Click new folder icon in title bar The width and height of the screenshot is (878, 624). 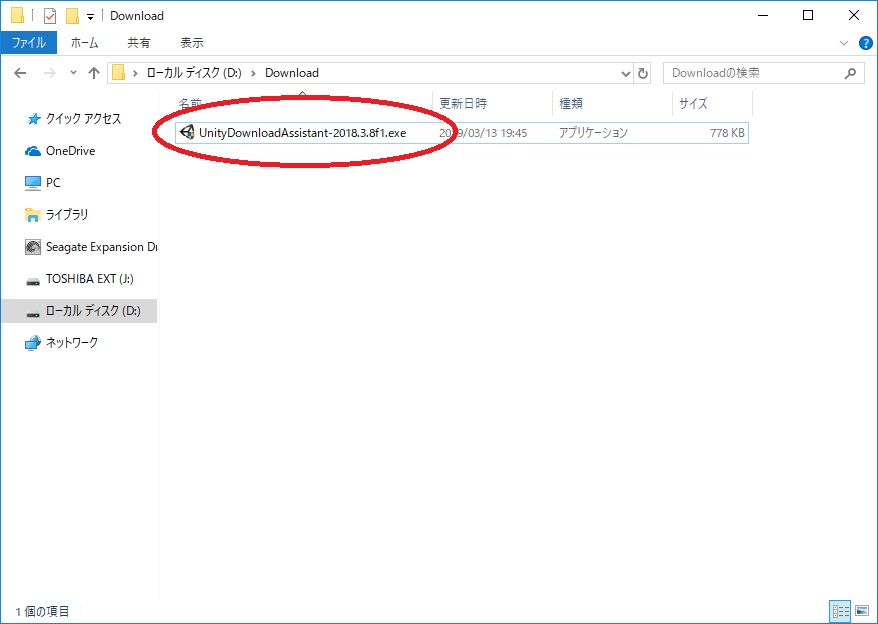tap(72, 16)
